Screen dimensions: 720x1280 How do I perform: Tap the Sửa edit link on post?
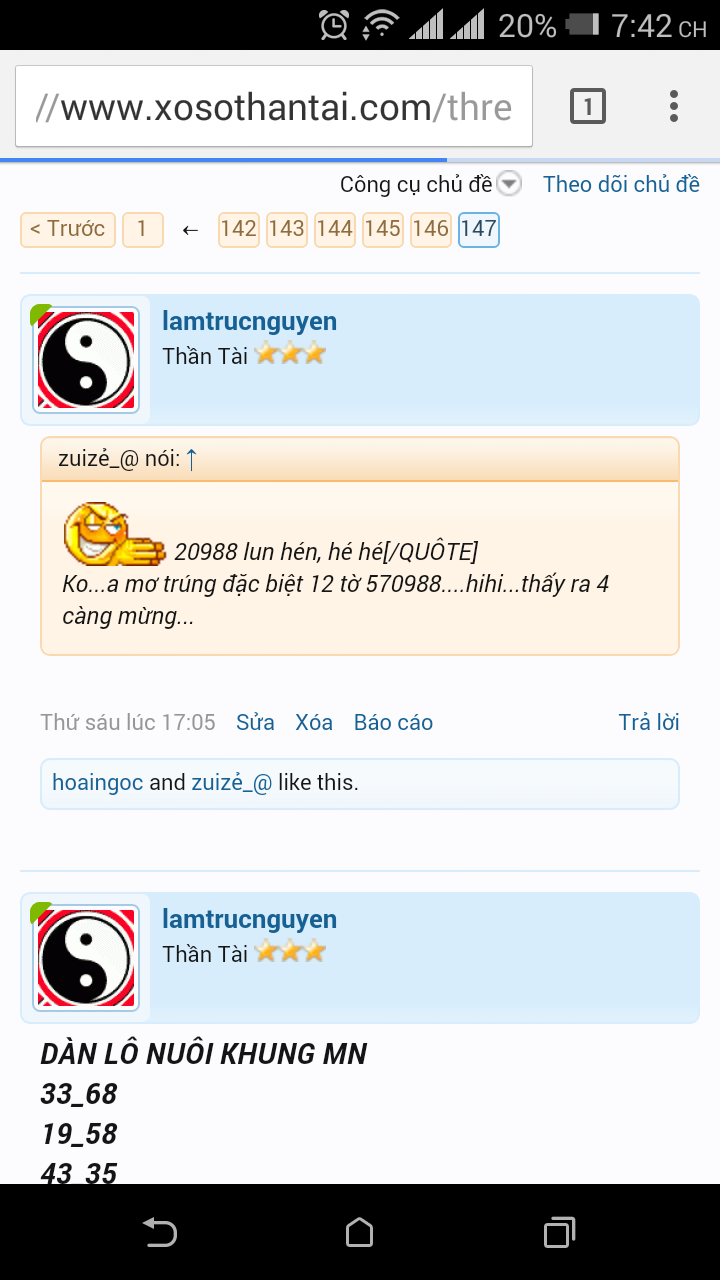(x=255, y=722)
